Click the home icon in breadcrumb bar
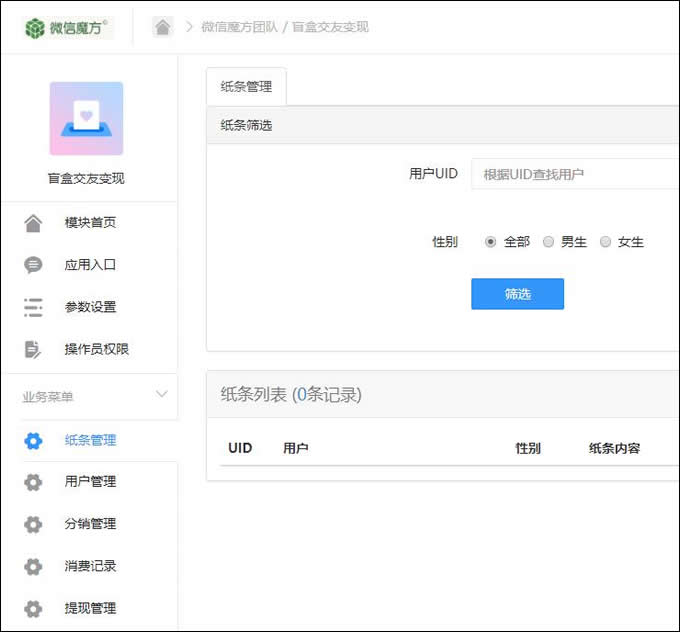The image size is (680, 632). [x=163, y=27]
